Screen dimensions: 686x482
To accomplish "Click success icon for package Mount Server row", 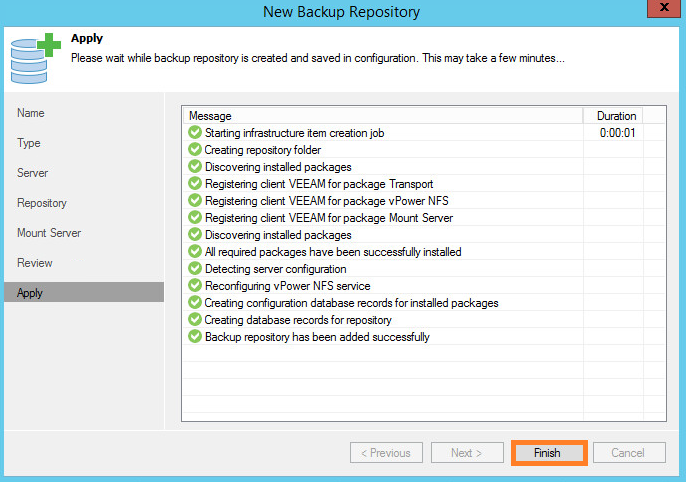I will pos(195,218).
